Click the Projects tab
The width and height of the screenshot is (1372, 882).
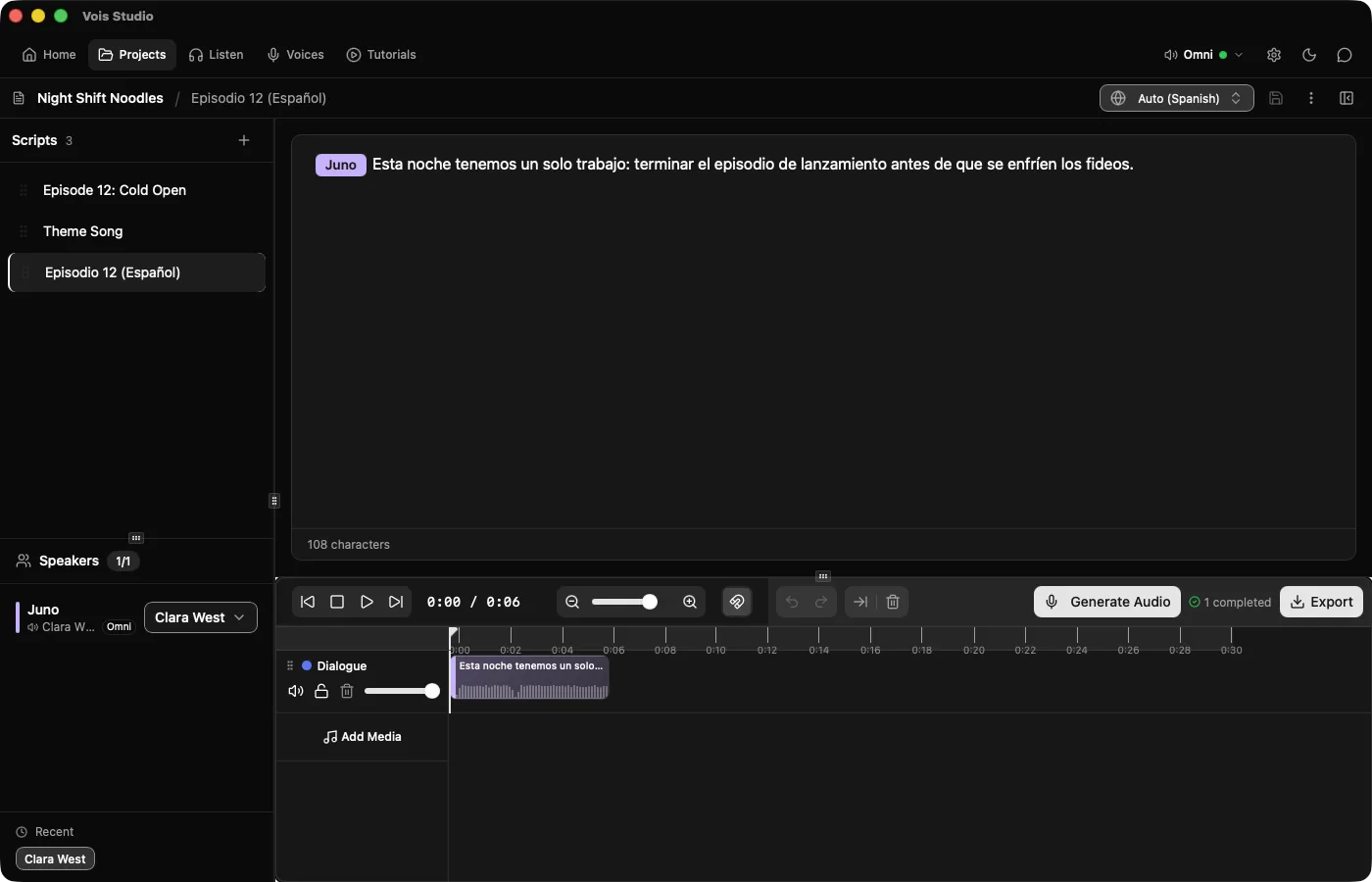[132, 55]
